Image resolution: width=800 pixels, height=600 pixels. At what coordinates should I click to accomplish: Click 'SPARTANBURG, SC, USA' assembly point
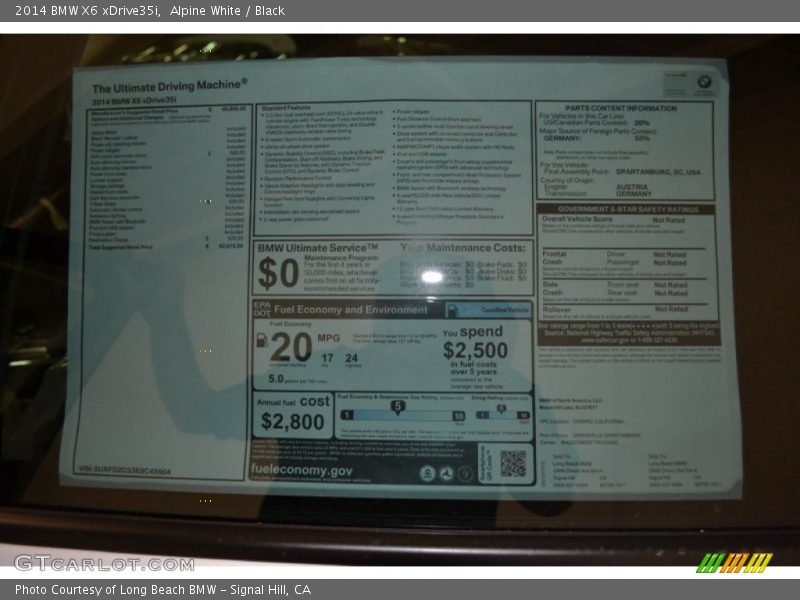point(658,172)
